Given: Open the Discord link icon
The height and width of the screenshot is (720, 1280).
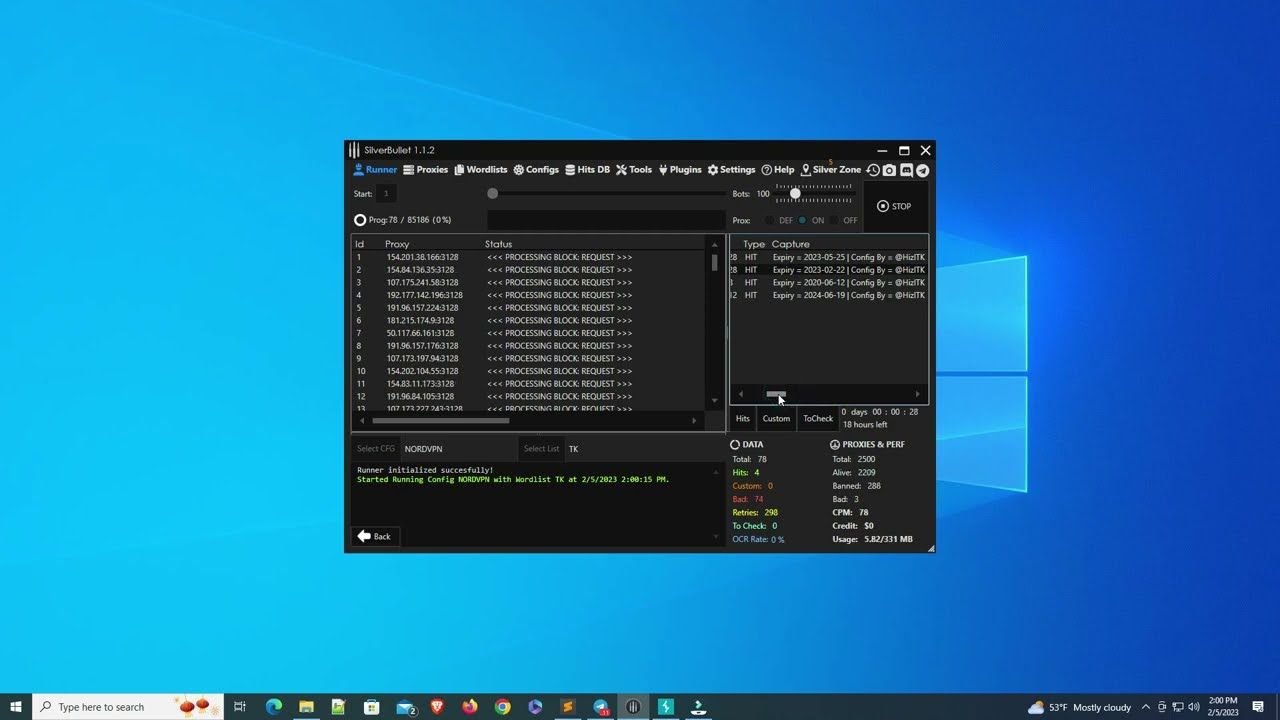Looking at the screenshot, I should pos(906,170).
